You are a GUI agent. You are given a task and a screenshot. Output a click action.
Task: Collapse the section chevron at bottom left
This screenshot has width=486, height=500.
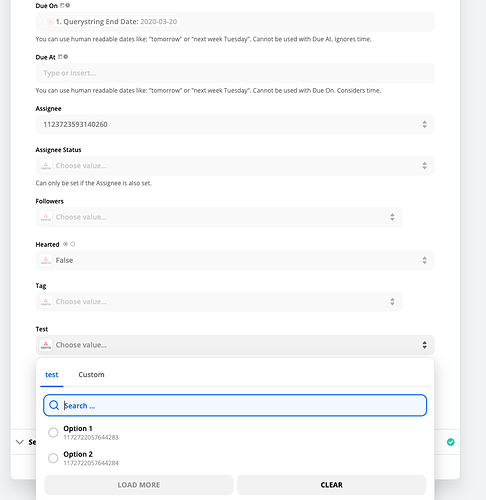pos(20,442)
